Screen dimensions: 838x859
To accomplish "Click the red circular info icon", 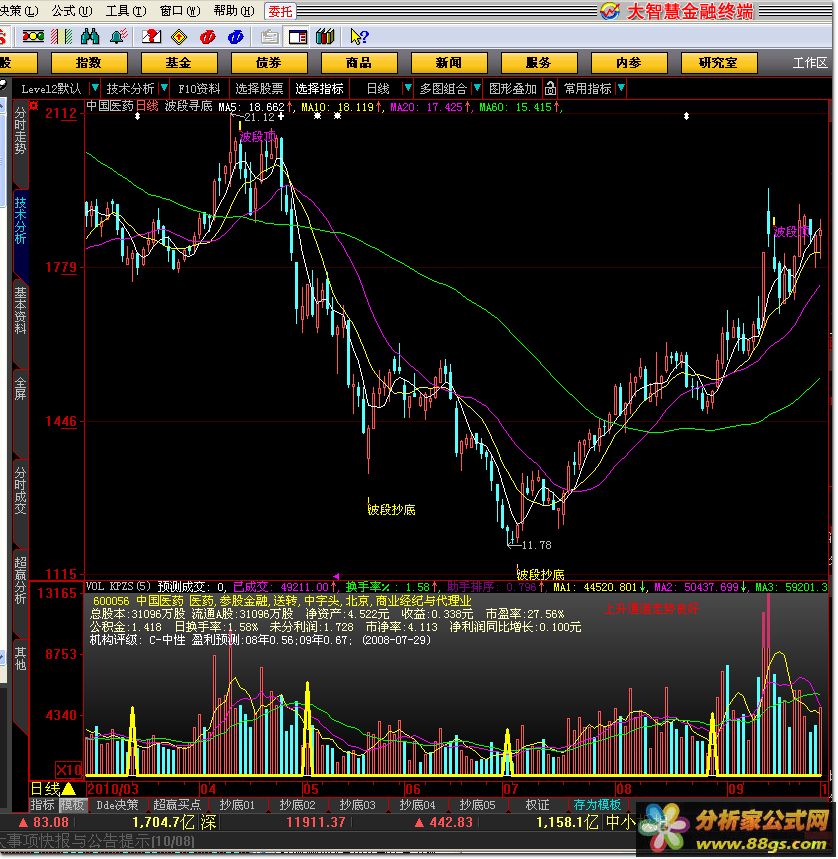I will pyautogui.click(x=208, y=37).
